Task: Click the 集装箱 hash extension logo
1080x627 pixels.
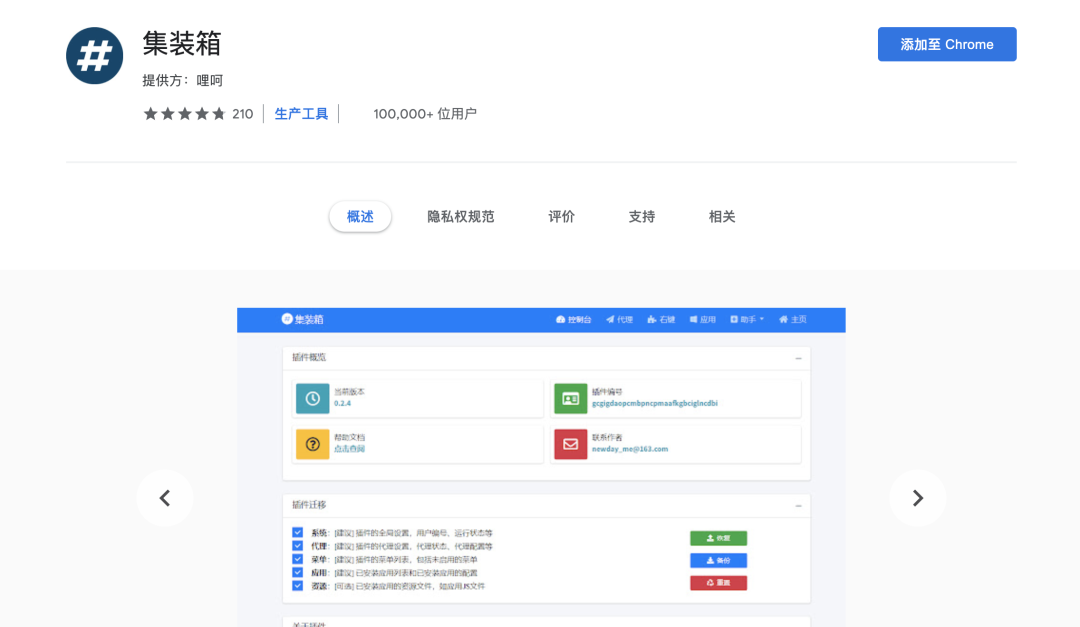Action: tap(94, 56)
